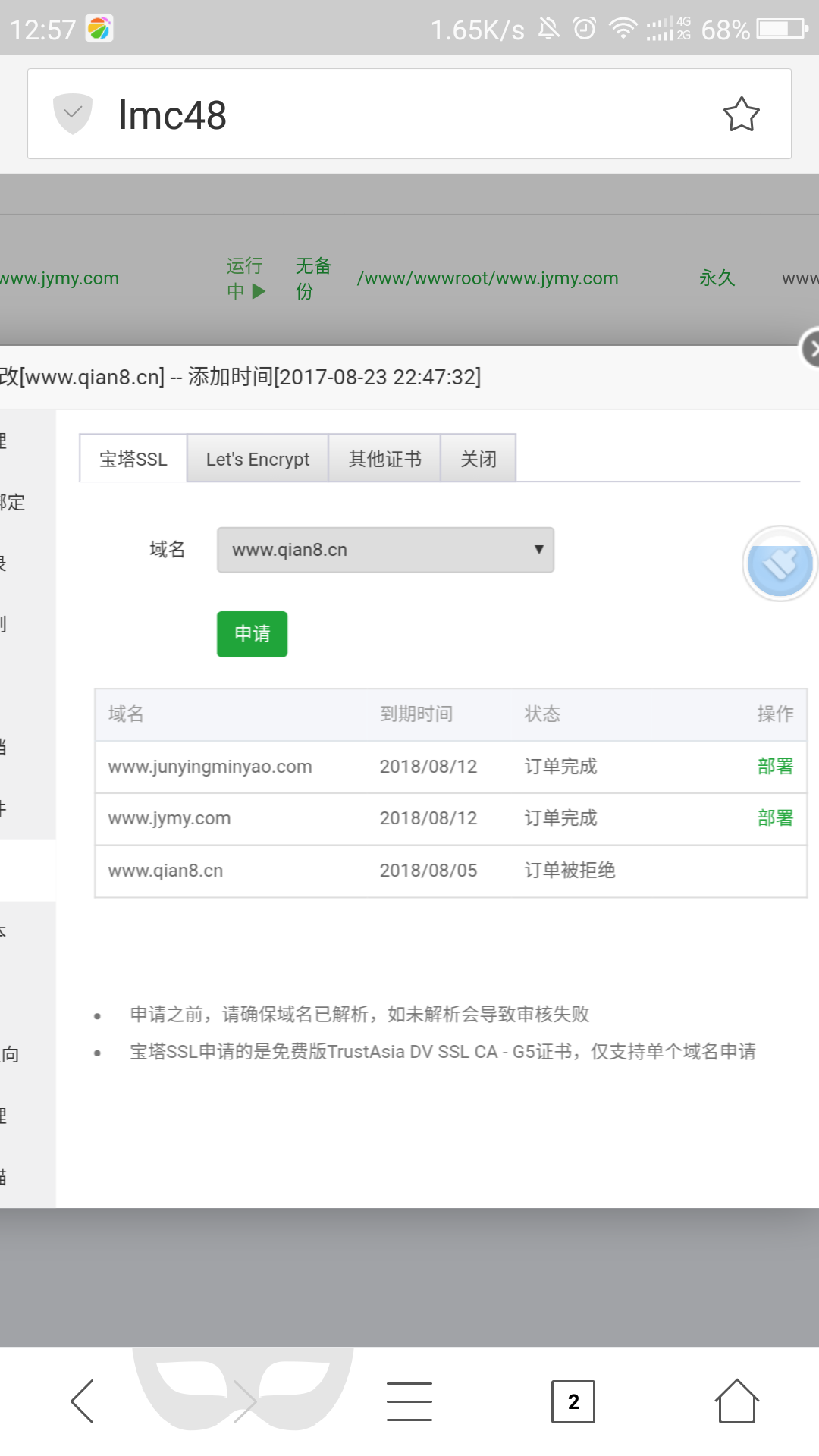Select the 订单被拒绝 status text
The image size is (819, 1456).
coord(570,871)
